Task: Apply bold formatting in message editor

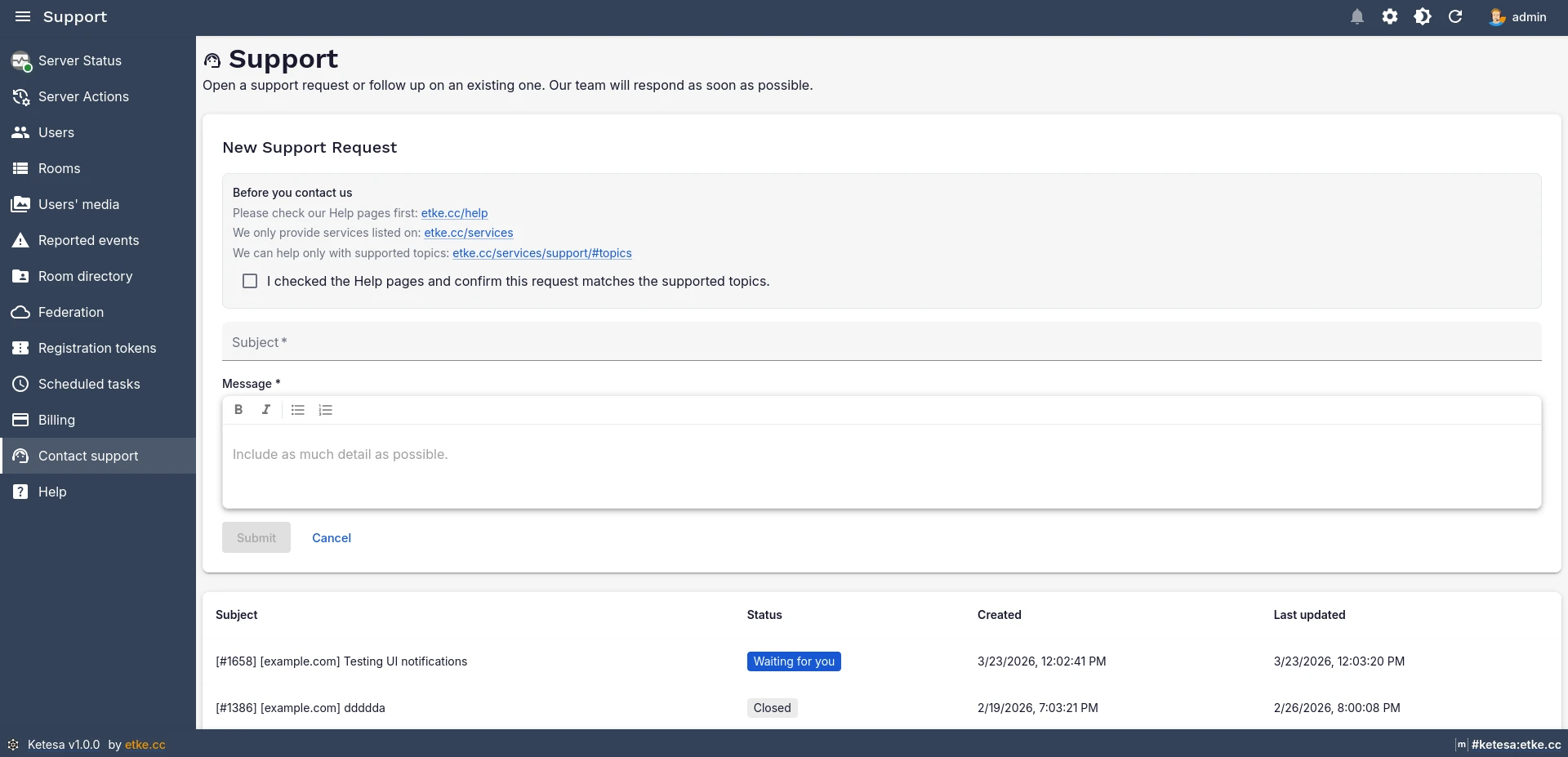Action: tap(238, 410)
